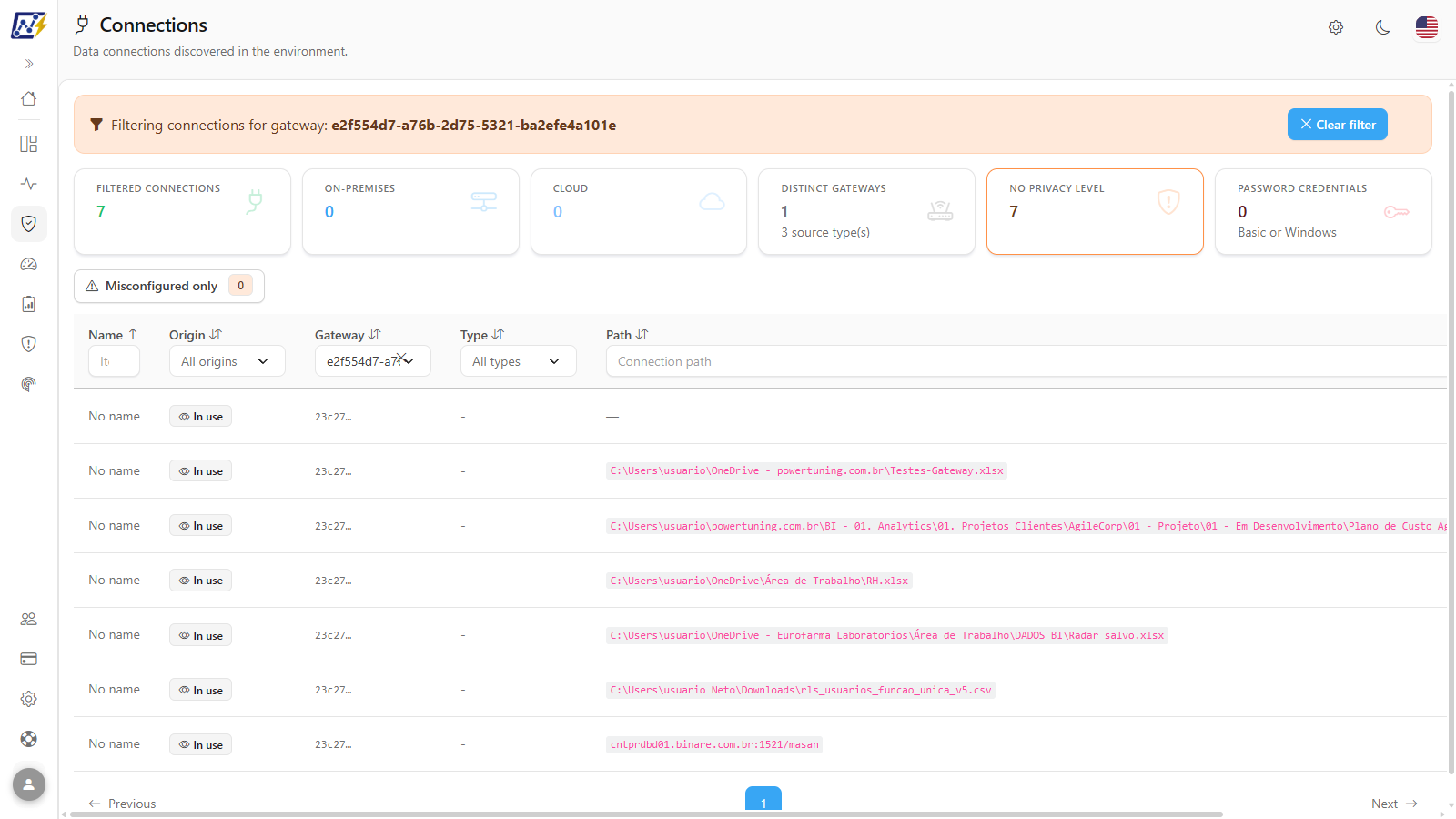Click the app logo icon
1456x819 pixels.
pos(28,25)
